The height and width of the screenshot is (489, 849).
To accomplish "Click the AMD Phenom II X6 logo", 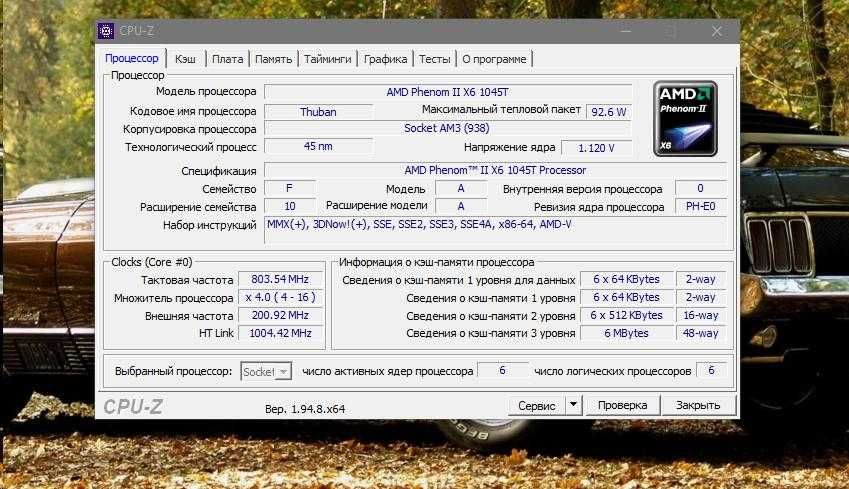I will (685, 119).
